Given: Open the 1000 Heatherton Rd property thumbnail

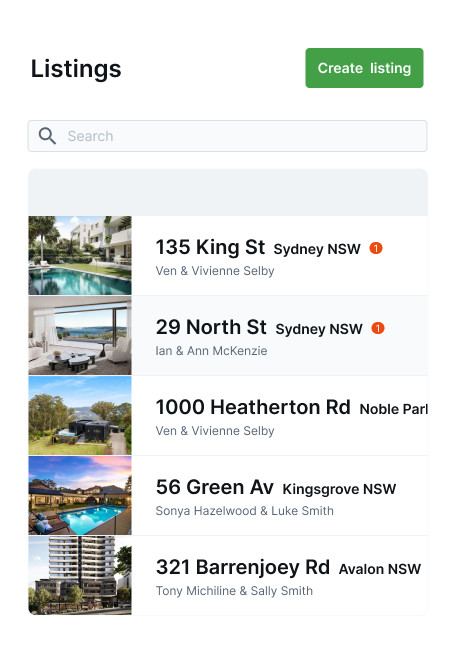Looking at the screenshot, I should [80, 415].
